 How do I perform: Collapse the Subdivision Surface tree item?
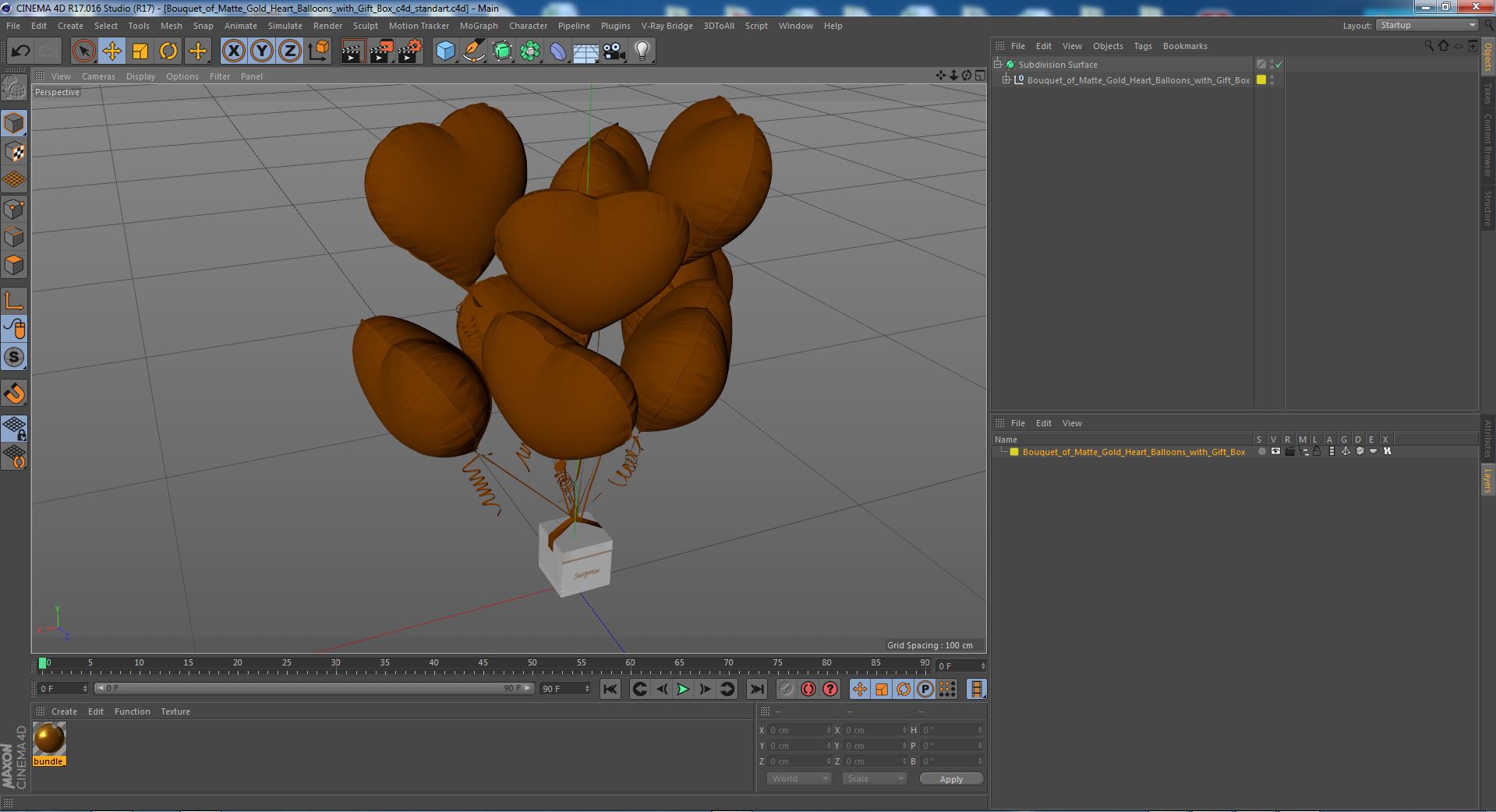(998, 65)
